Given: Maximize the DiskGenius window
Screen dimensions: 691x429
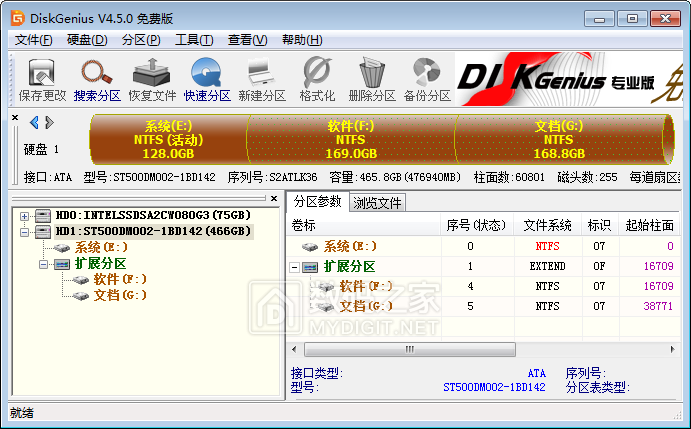Looking at the screenshot, I should click(632, 19).
